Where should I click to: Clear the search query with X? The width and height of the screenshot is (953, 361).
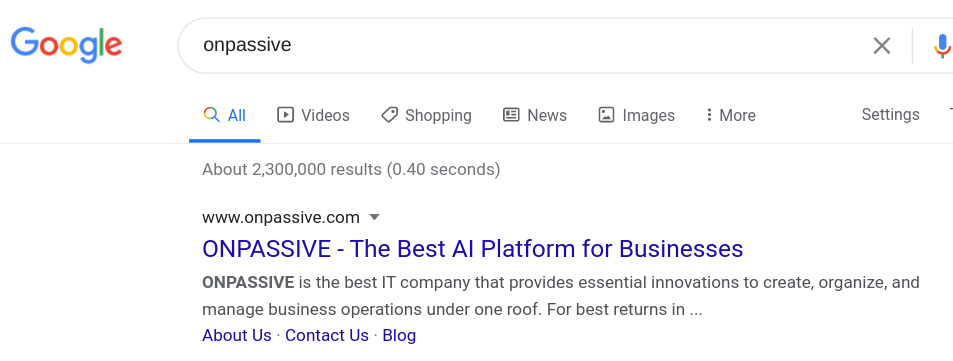tap(881, 46)
